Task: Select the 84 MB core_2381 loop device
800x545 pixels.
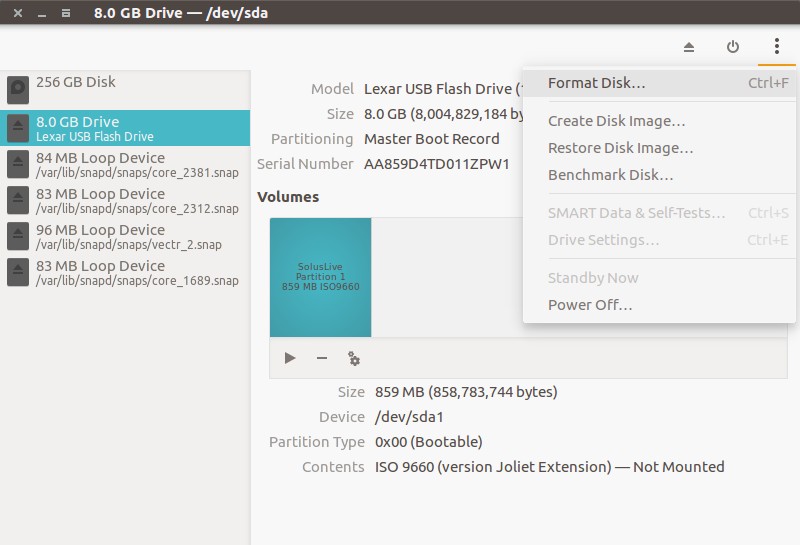Action: (125, 164)
